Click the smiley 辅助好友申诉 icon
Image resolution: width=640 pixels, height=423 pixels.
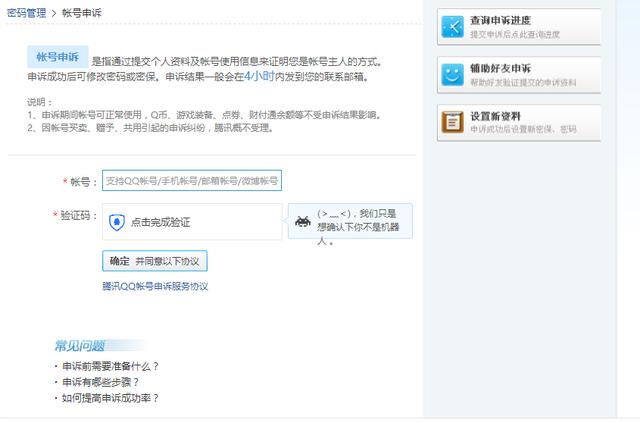[453, 75]
